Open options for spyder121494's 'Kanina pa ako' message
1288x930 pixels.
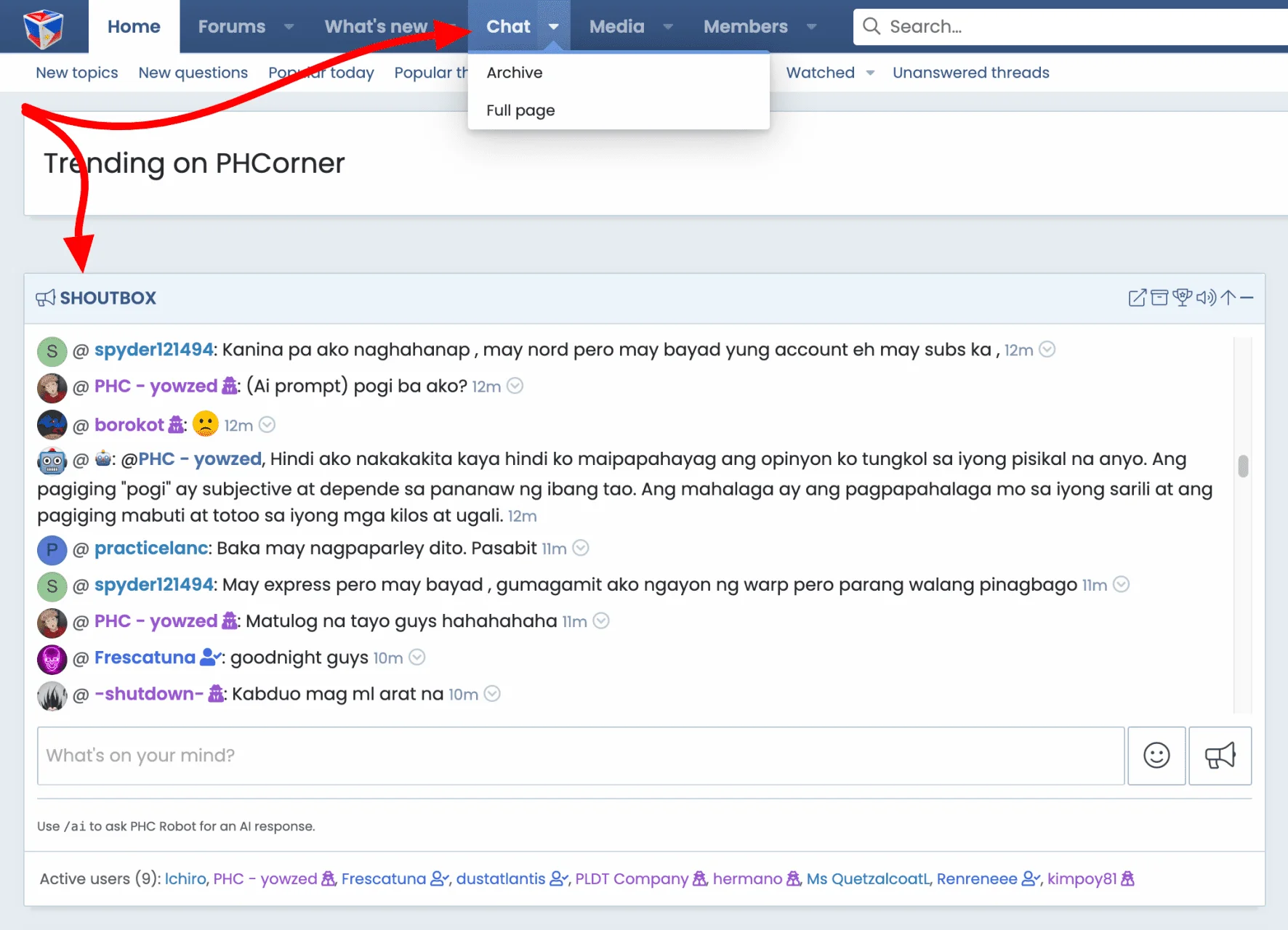(1047, 349)
